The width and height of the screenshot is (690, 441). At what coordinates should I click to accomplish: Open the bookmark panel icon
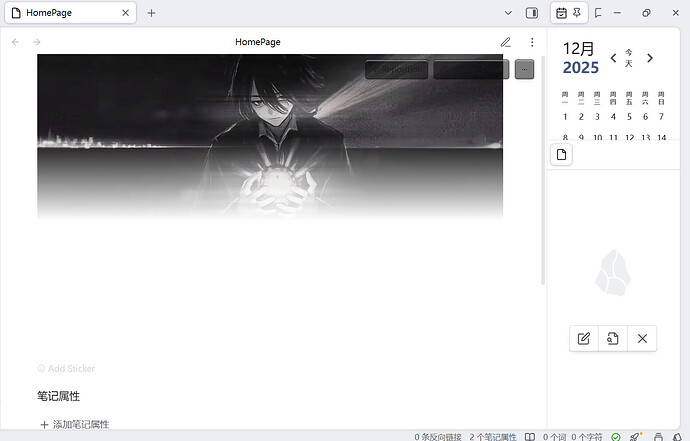coord(597,13)
